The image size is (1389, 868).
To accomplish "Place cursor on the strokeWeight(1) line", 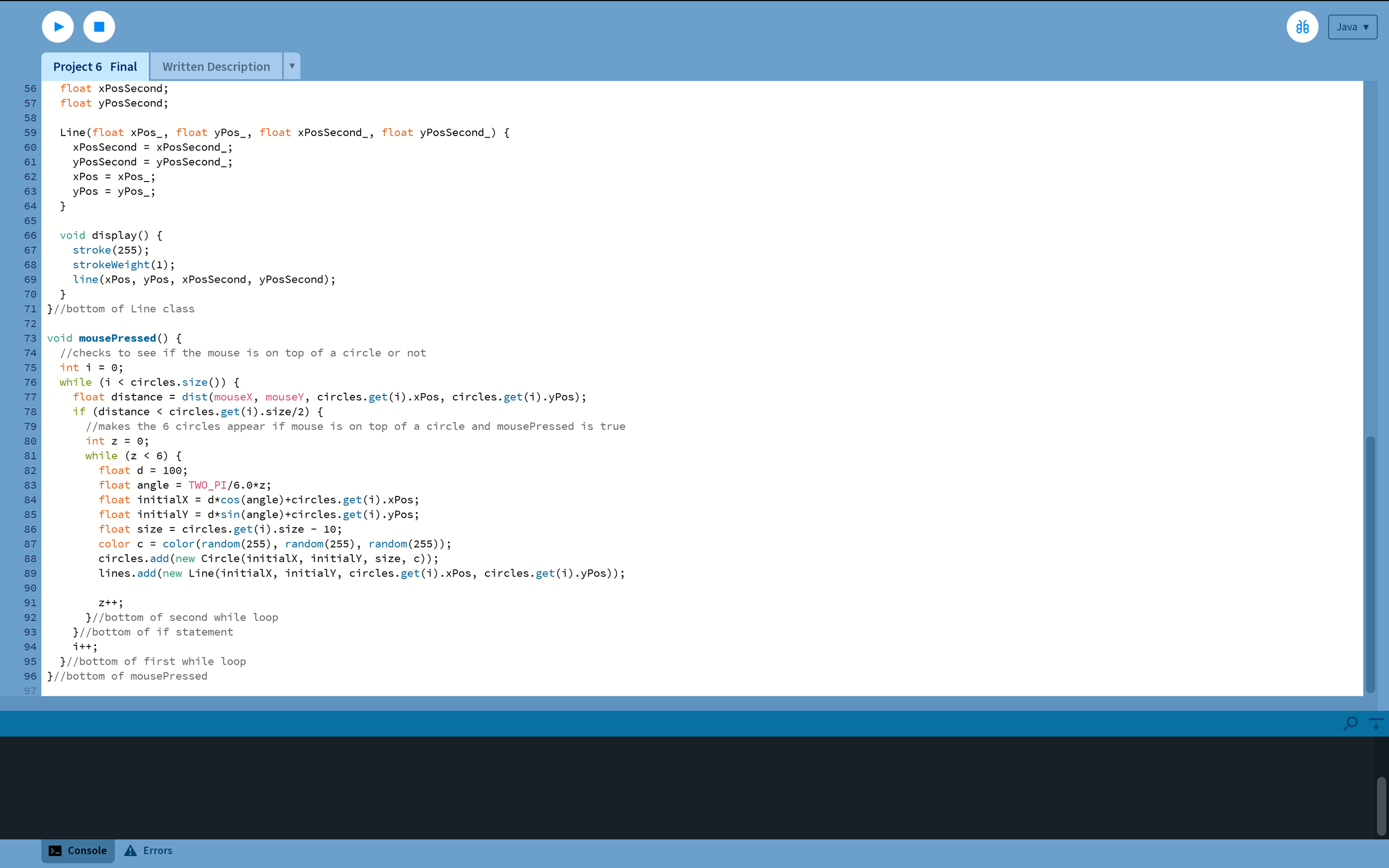I will pyautogui.click(x=123, y=265).
